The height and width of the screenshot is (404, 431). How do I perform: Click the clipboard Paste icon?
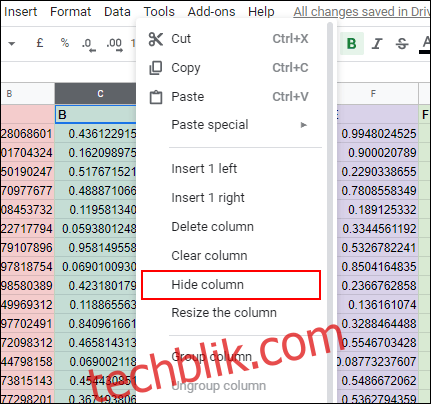(x=156, y=97)
